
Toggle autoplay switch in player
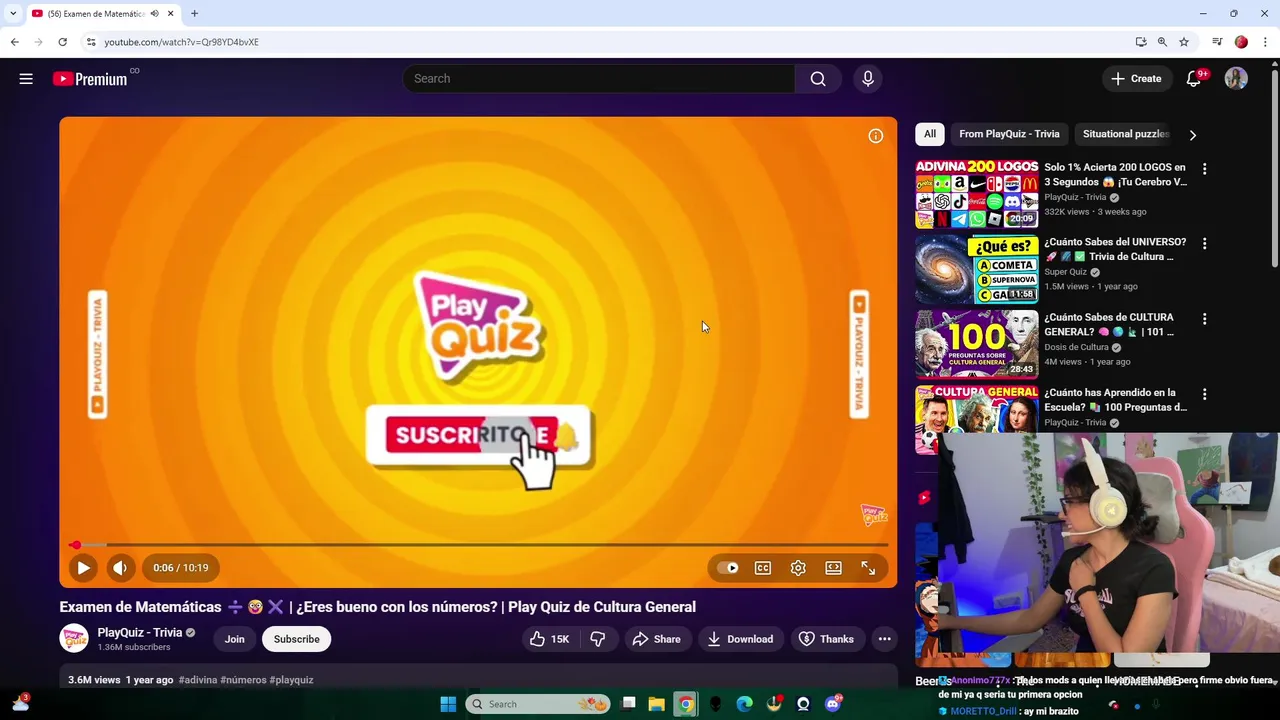tap(728, 568)
